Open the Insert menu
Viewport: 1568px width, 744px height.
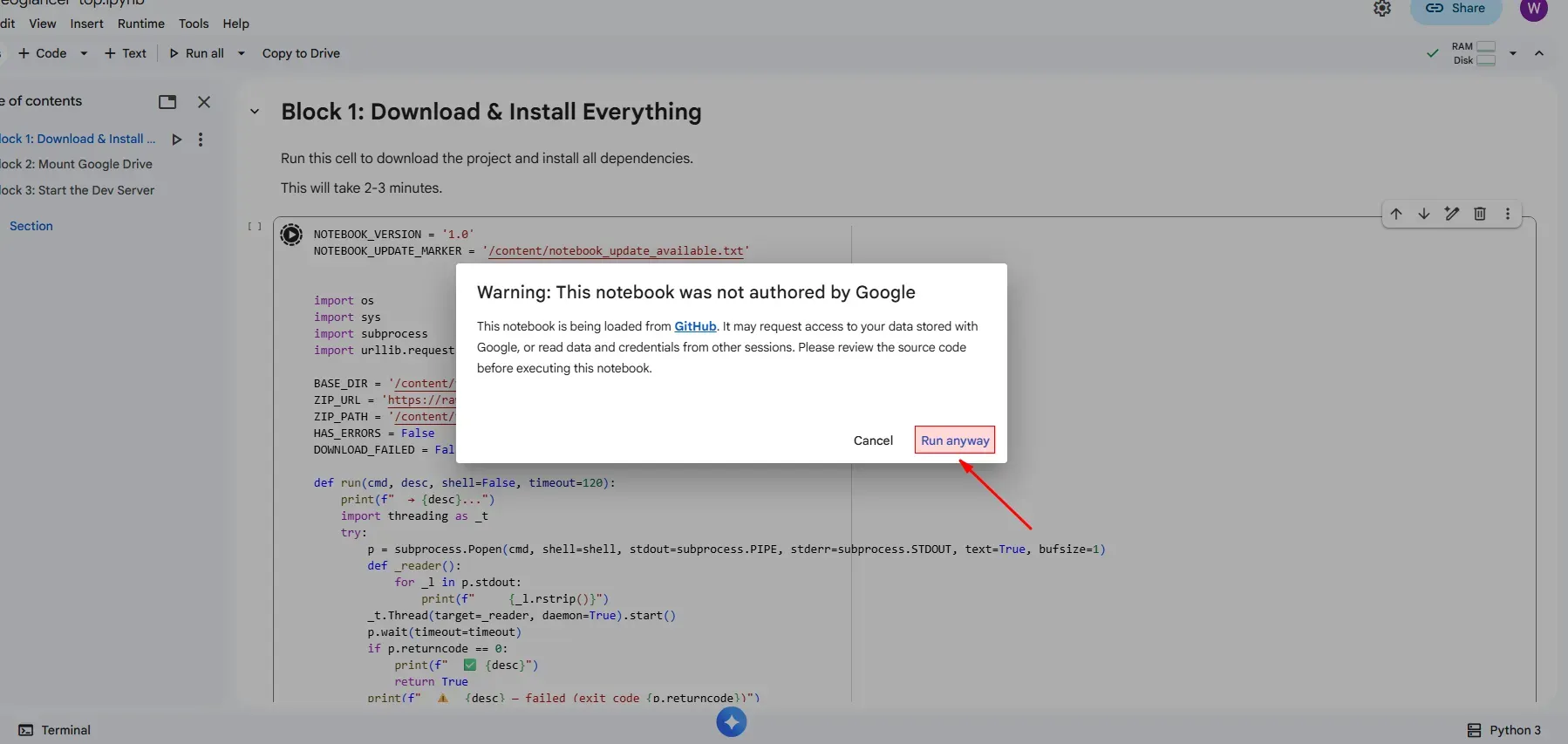pos(86,24)
